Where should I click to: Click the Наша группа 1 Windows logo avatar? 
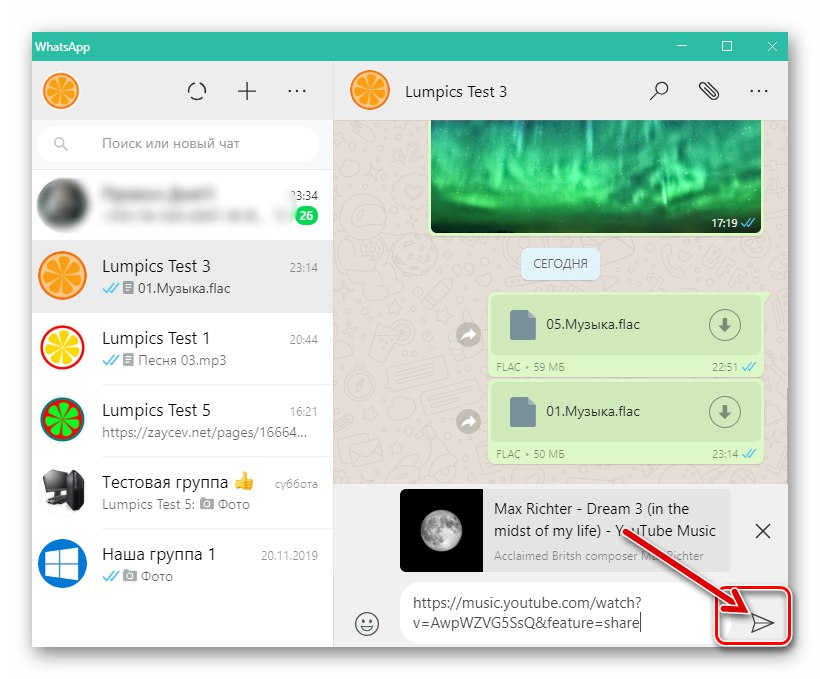point(62,563)
